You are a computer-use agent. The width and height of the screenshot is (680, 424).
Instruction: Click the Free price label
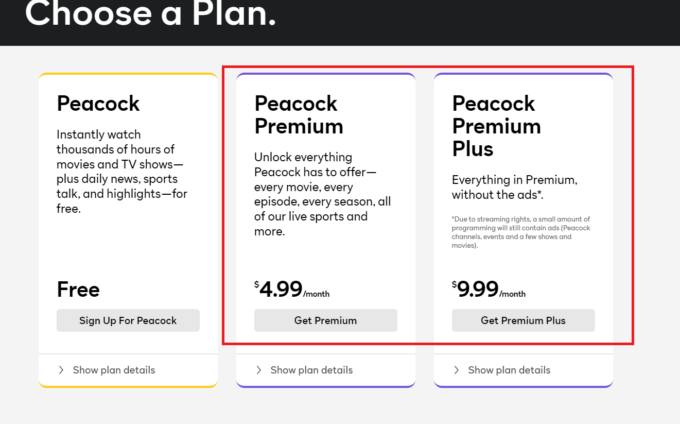coord(78,290)
